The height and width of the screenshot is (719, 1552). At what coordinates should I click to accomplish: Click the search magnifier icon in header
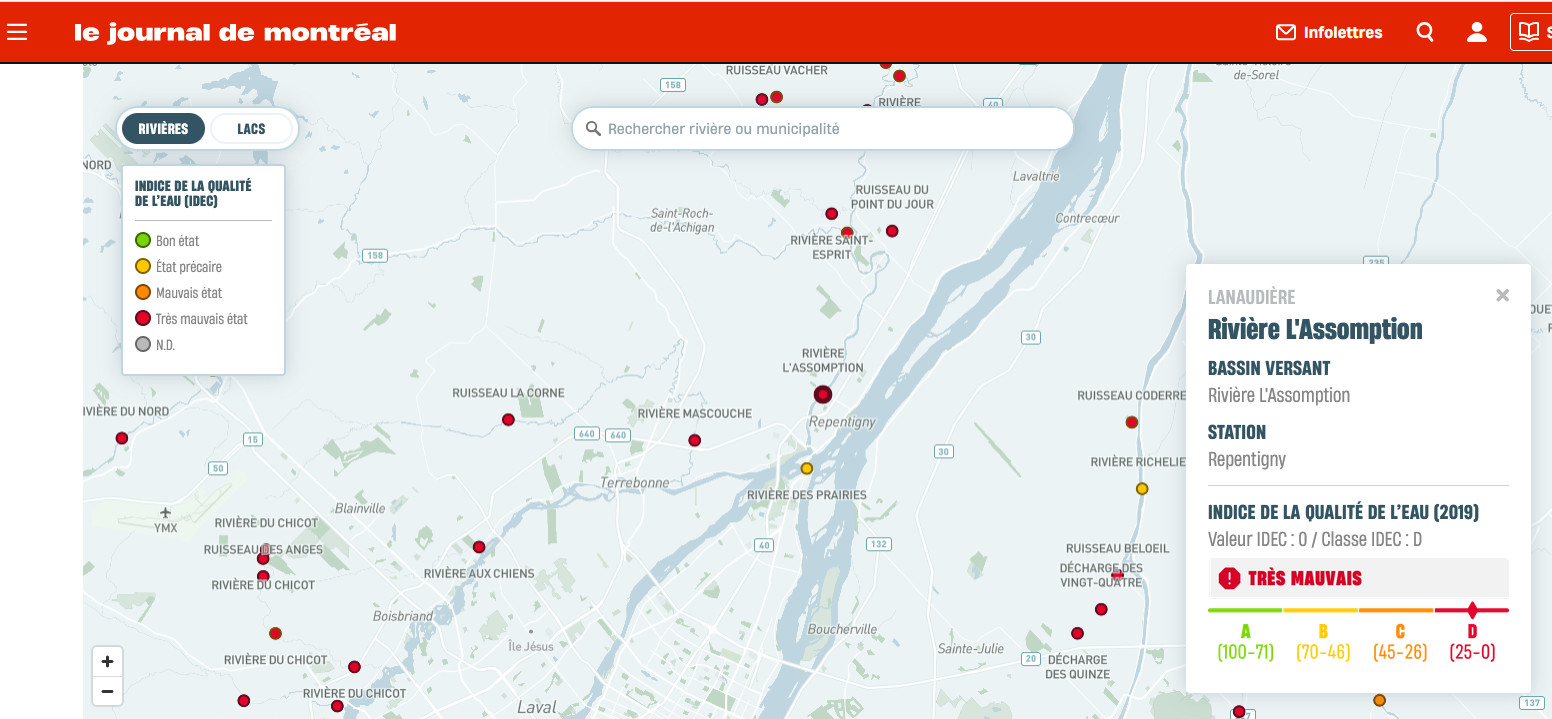click(x=1425, y=32)
